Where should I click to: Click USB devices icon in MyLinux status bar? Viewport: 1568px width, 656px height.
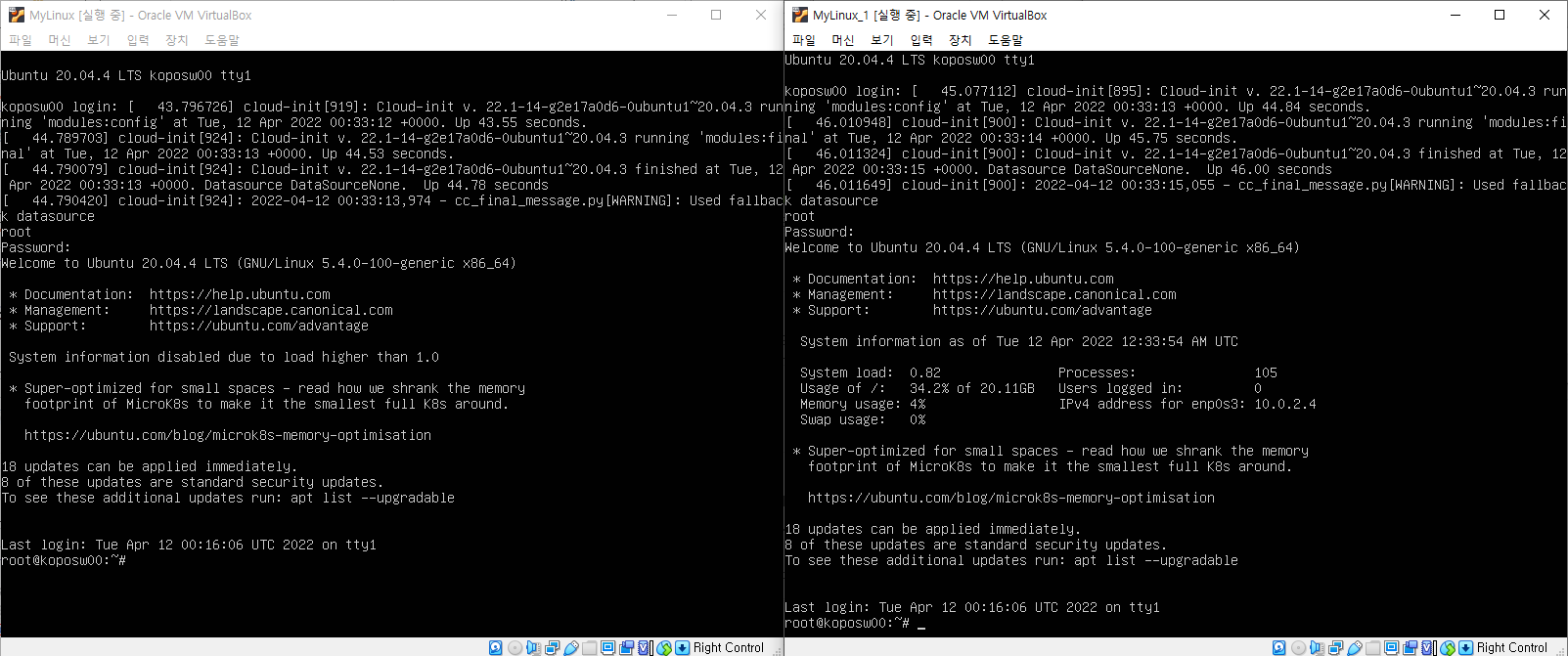point(571,647)
